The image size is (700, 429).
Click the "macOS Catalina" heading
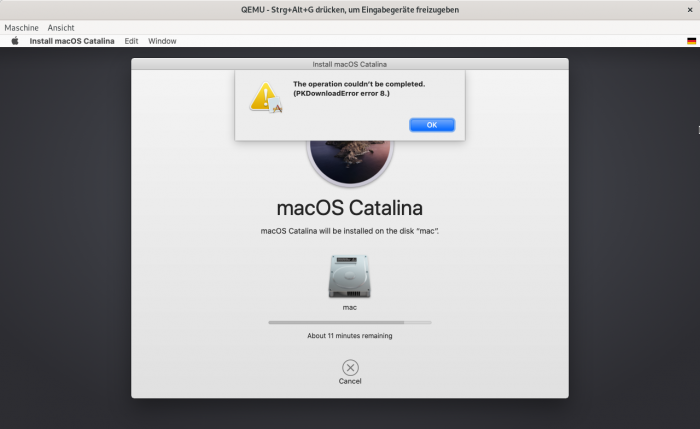pyautogui.click(x=349, y=208)
